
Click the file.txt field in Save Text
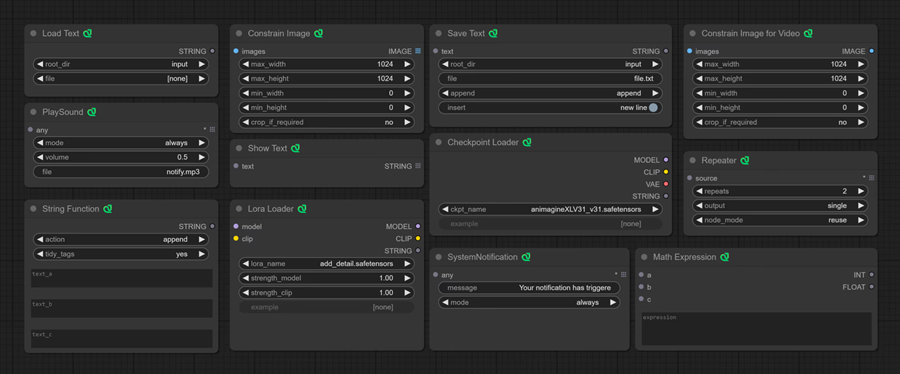pyautogui.click(x=550, y=79)
